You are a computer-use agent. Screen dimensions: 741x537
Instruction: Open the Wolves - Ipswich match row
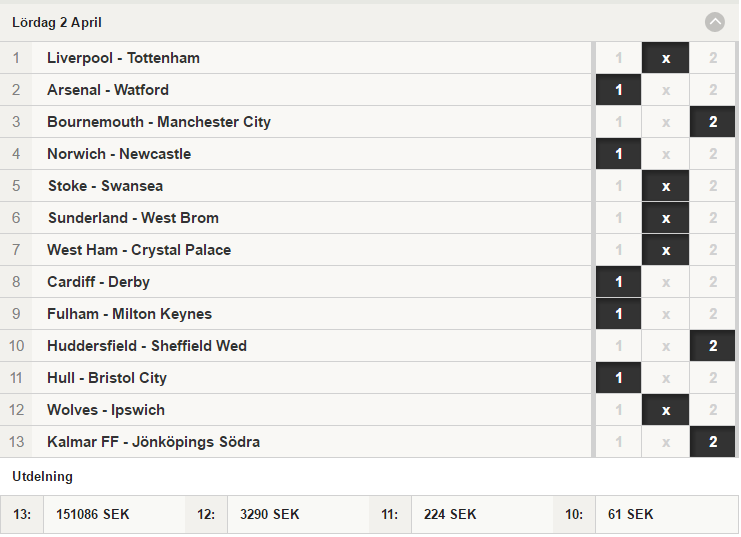click(x=296, y=410)
